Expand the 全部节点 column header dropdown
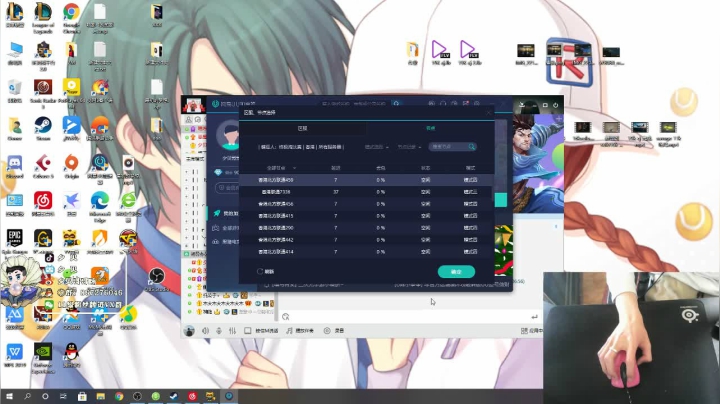 tap(281, 168)
